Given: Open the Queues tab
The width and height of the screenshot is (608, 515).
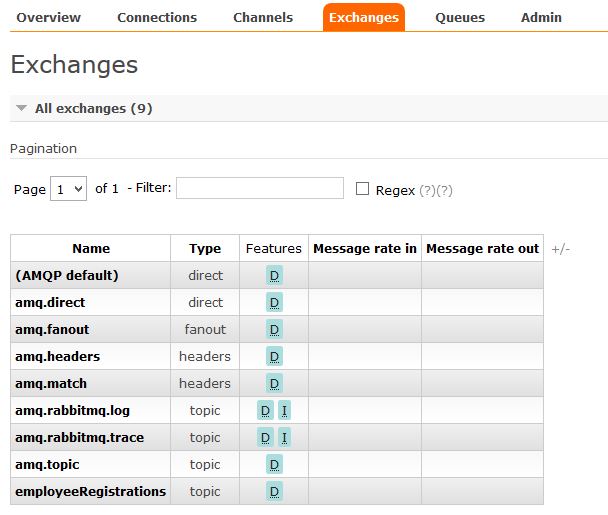Looking at the screenshot, I should tap(460, 17).
